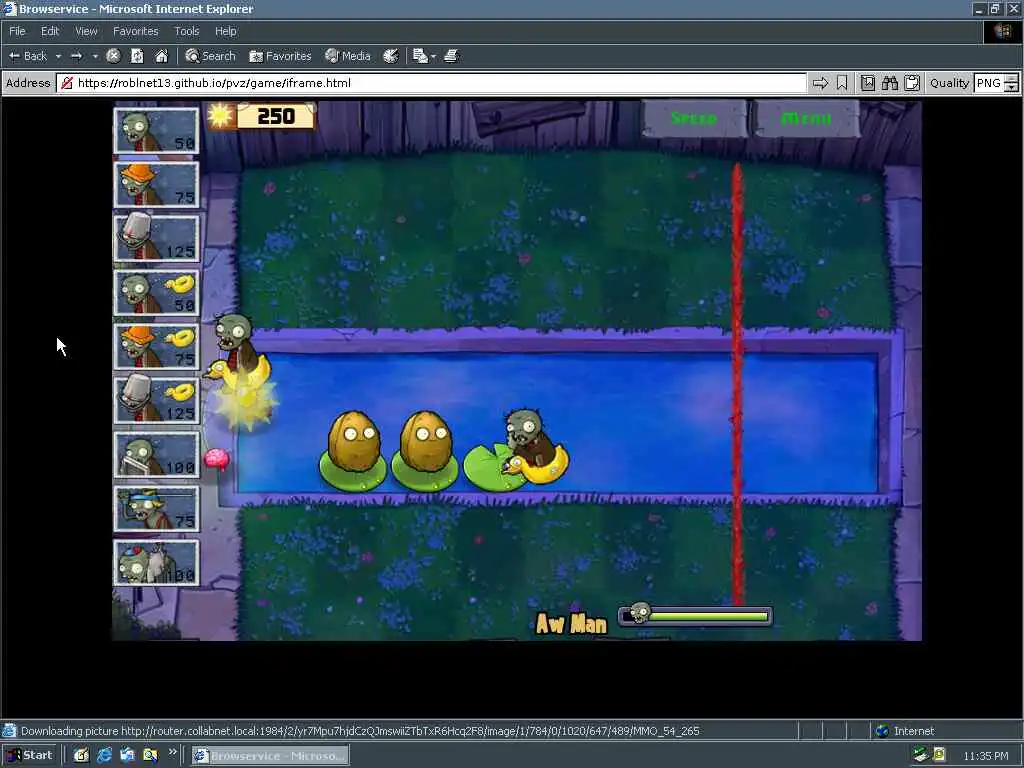The height and width of the screenshot is (768, 1024).
Task: Click the pink brain at the pool lane
Action: point(217,458)
